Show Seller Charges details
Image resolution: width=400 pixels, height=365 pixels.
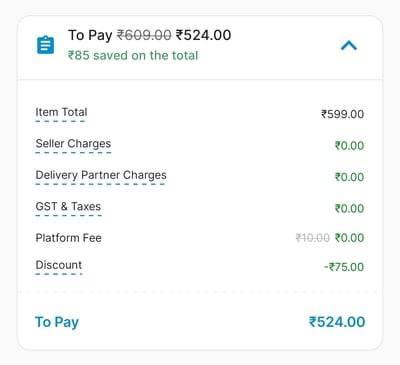73,144
